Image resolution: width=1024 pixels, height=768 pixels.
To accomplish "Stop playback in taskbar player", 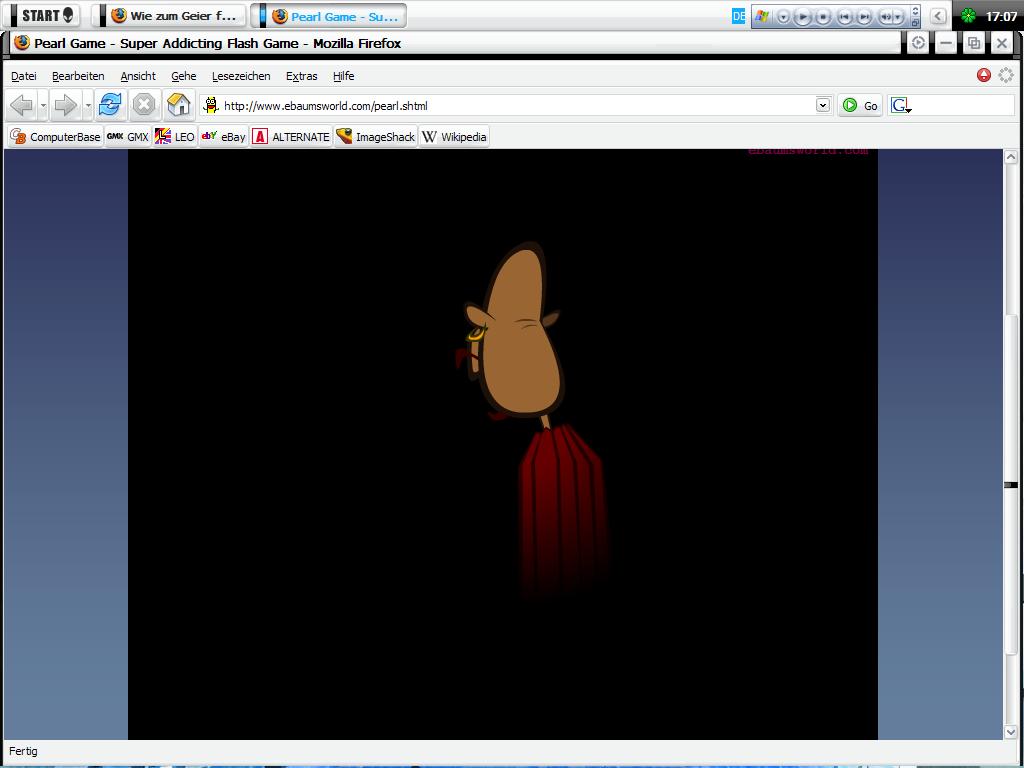I will (824, 17).
